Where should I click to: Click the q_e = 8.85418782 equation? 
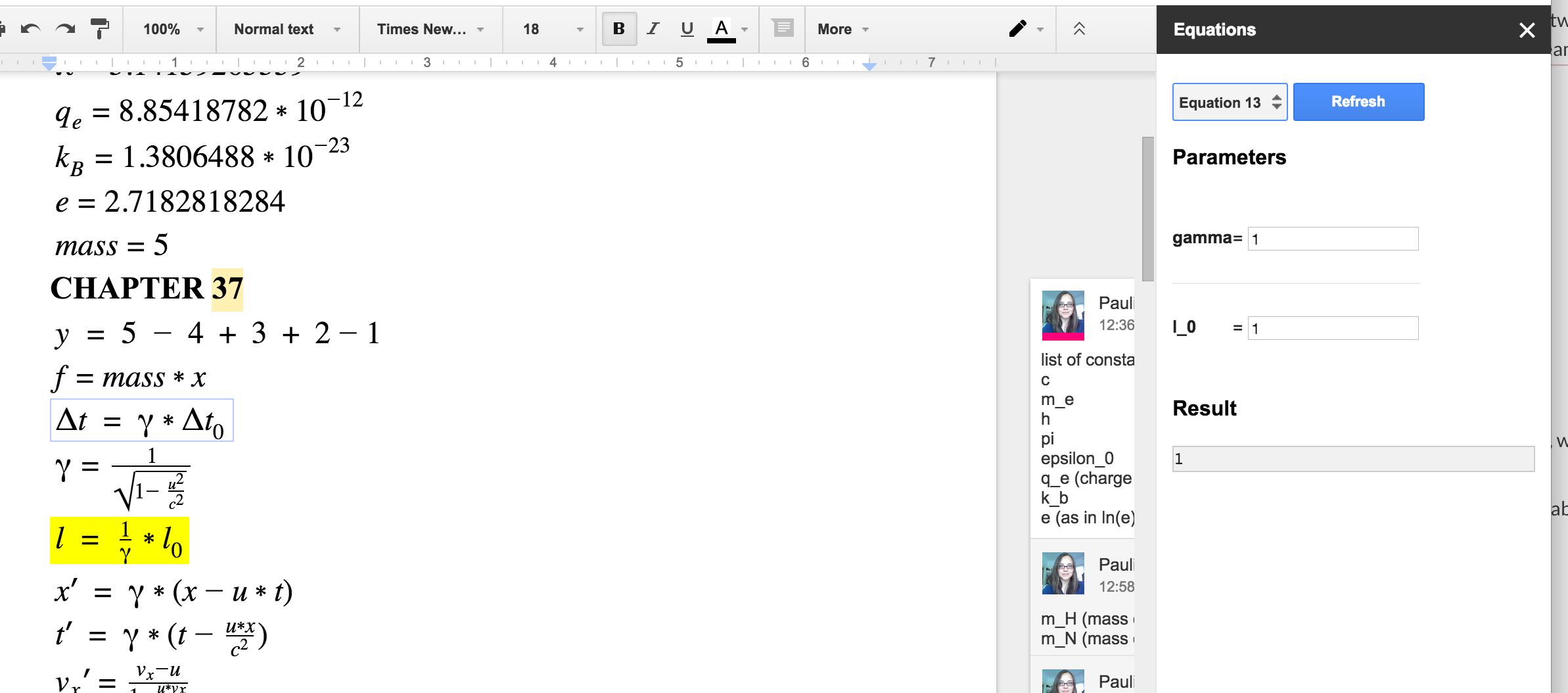[x=208, y=110]
